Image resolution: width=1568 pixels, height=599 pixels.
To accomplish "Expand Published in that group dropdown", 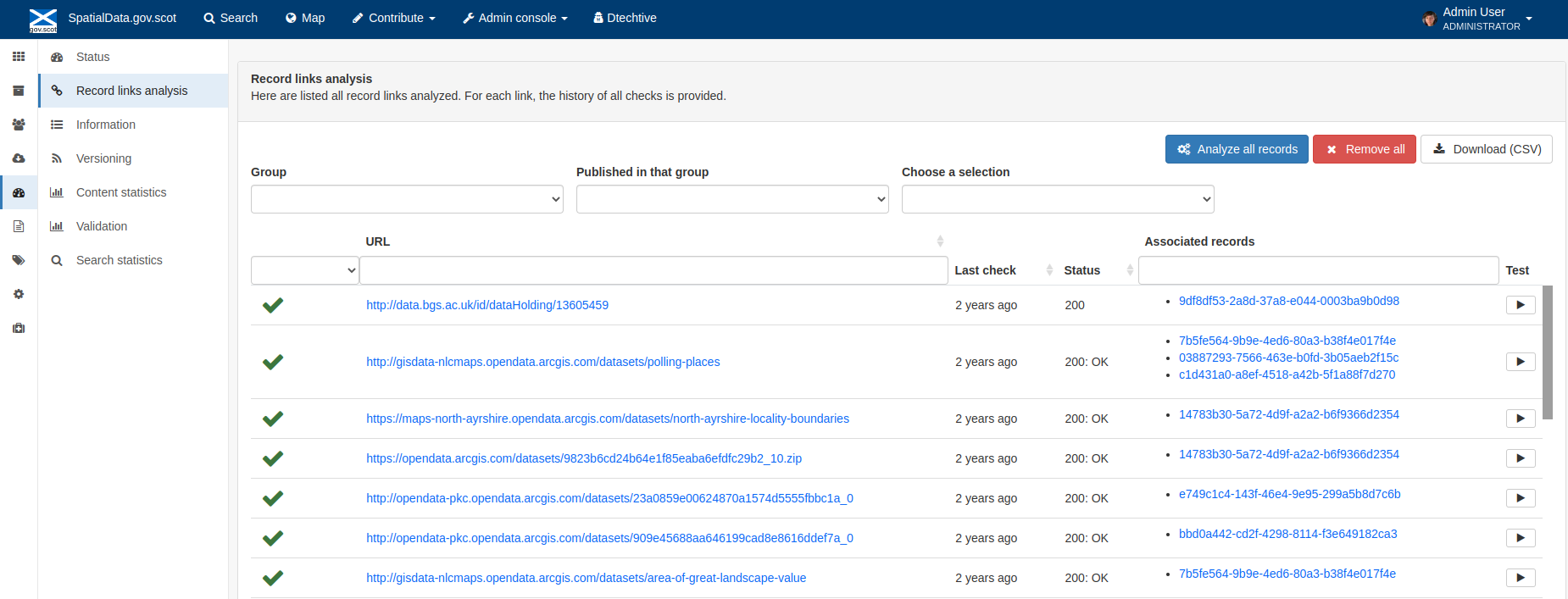I will (x=732, y=199).
